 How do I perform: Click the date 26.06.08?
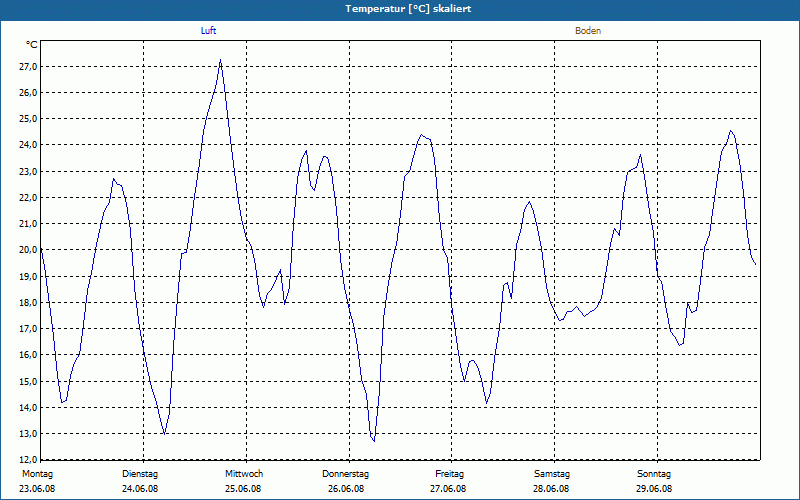coord(346,489)
